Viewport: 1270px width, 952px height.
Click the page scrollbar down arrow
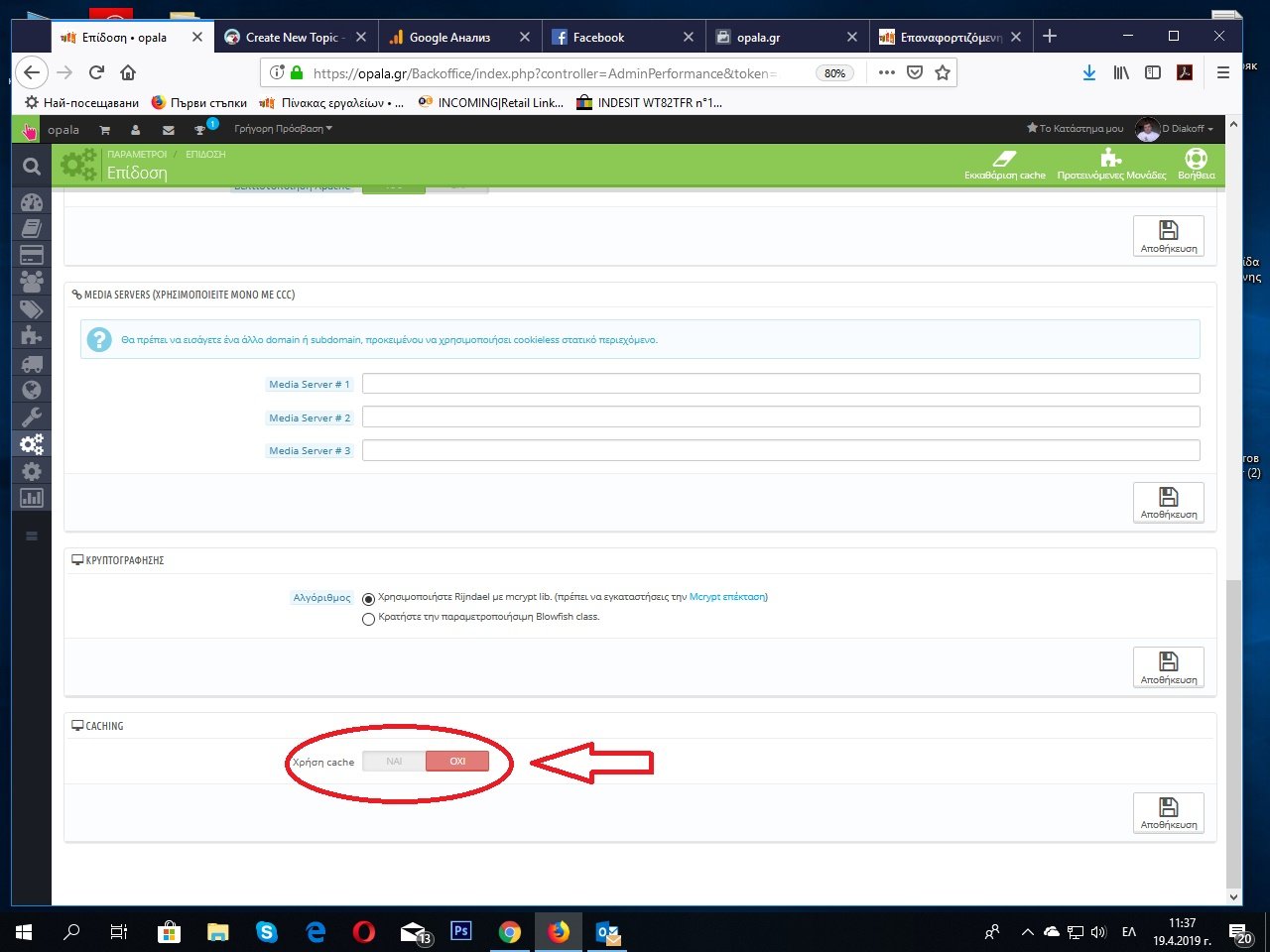(1234, 897)
